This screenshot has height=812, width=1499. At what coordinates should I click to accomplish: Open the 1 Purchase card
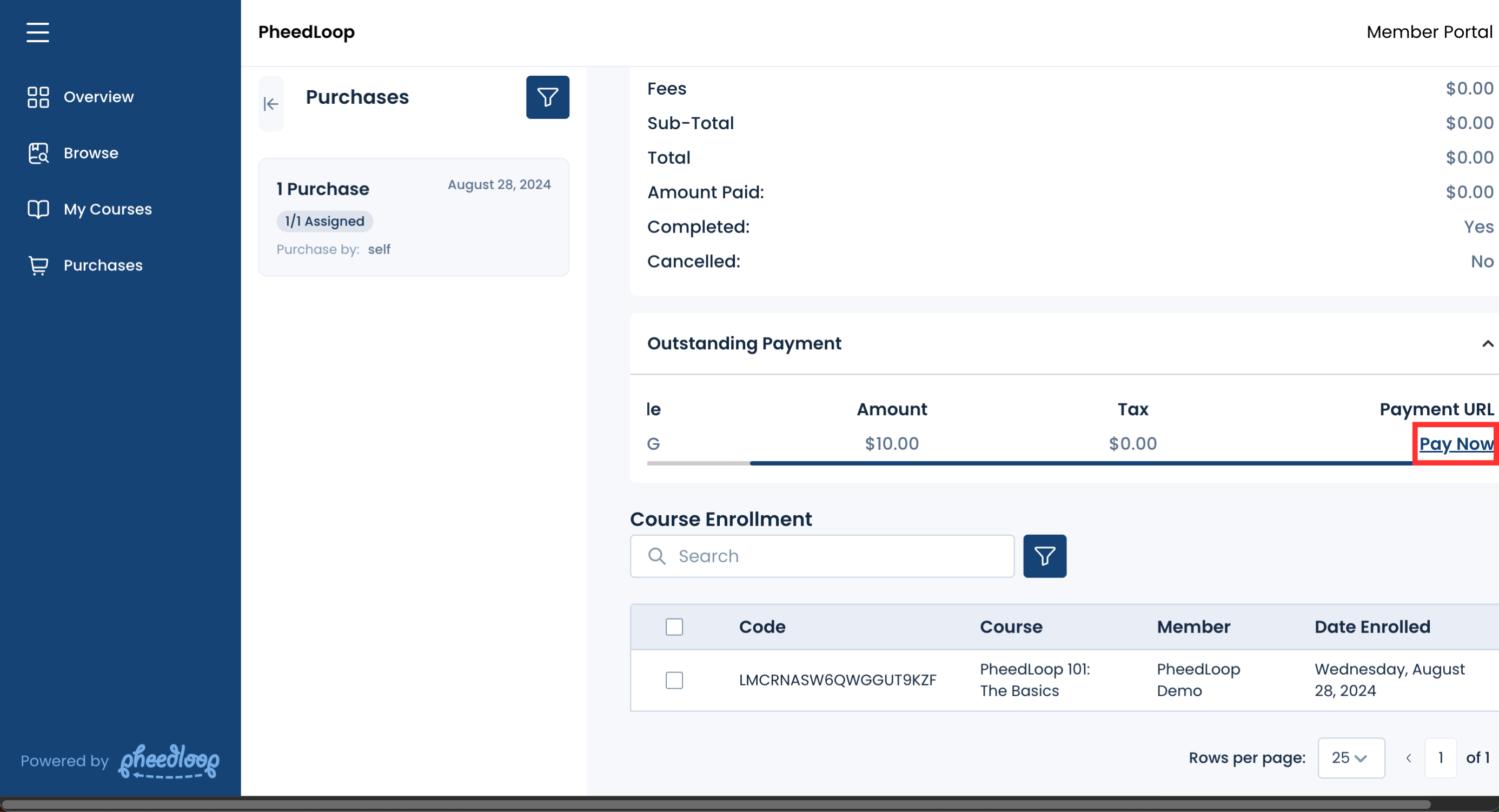point(413,217)
